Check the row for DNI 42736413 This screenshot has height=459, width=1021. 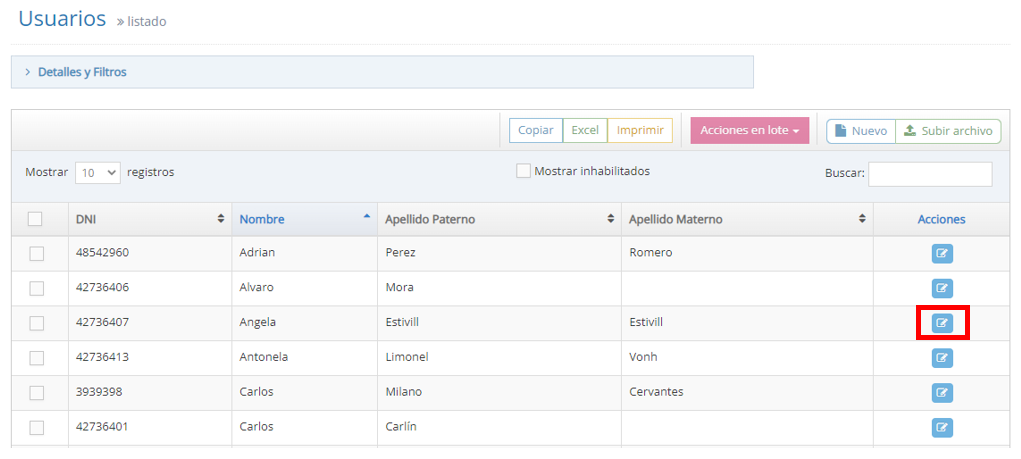[36, 358]
